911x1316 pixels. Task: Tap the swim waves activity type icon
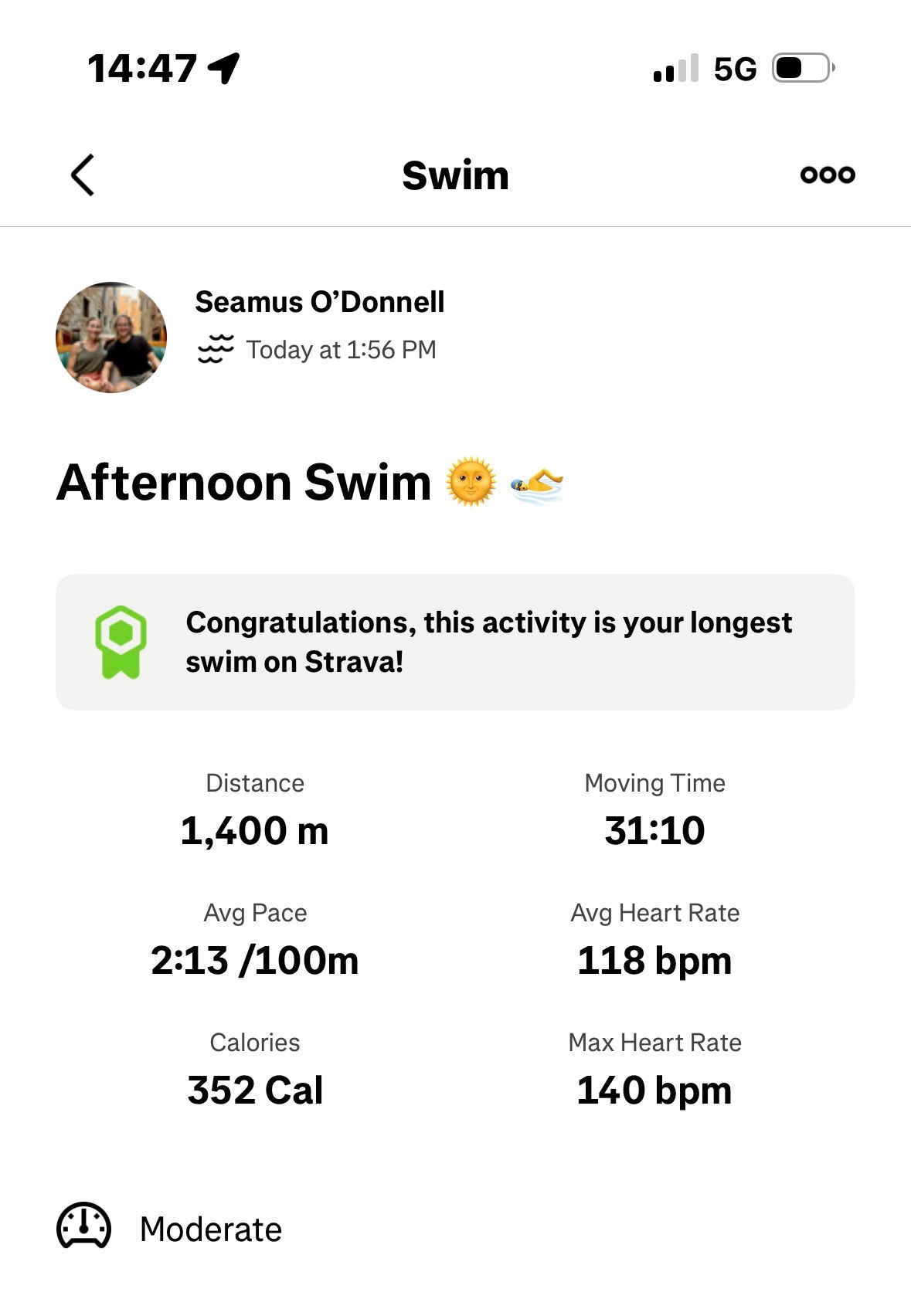click(x=216, y=350)
